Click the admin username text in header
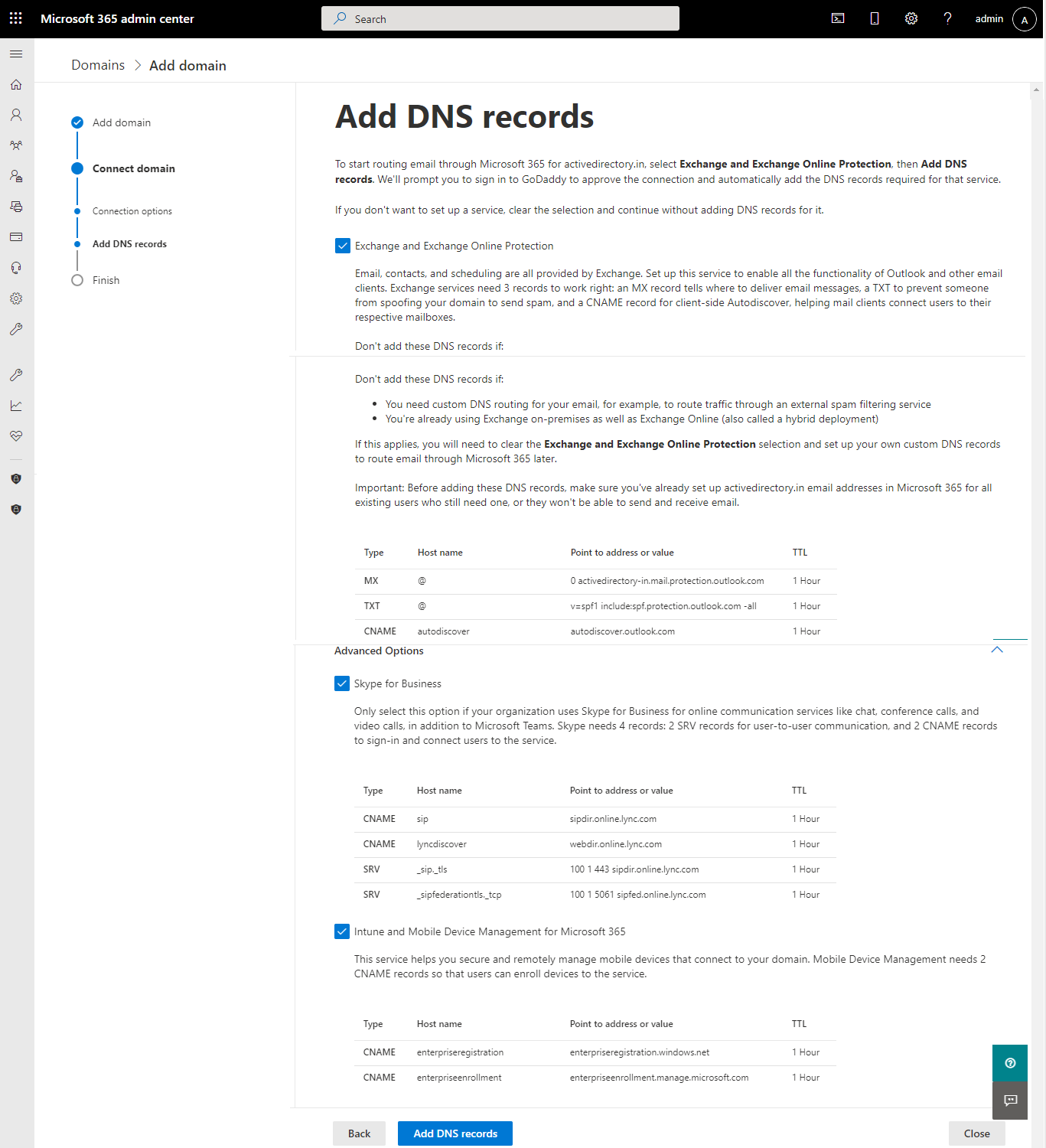 (989, 18)
